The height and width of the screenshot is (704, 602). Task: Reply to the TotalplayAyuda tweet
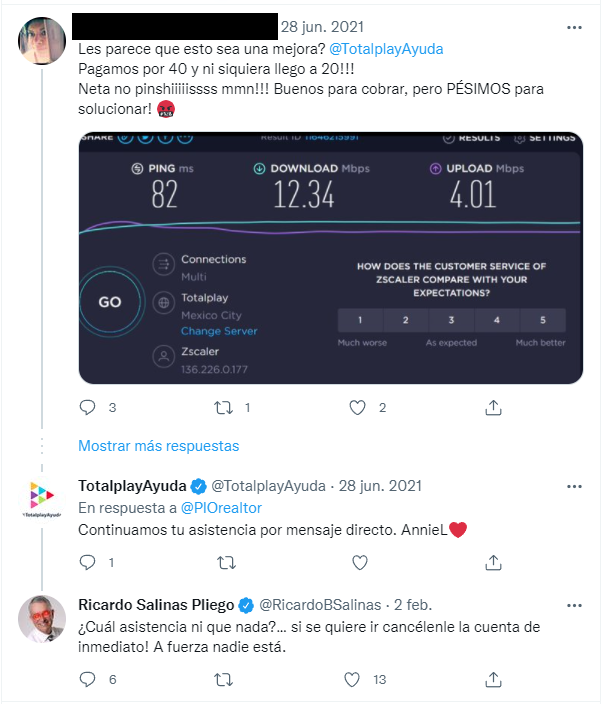click(x=87, y=562)
